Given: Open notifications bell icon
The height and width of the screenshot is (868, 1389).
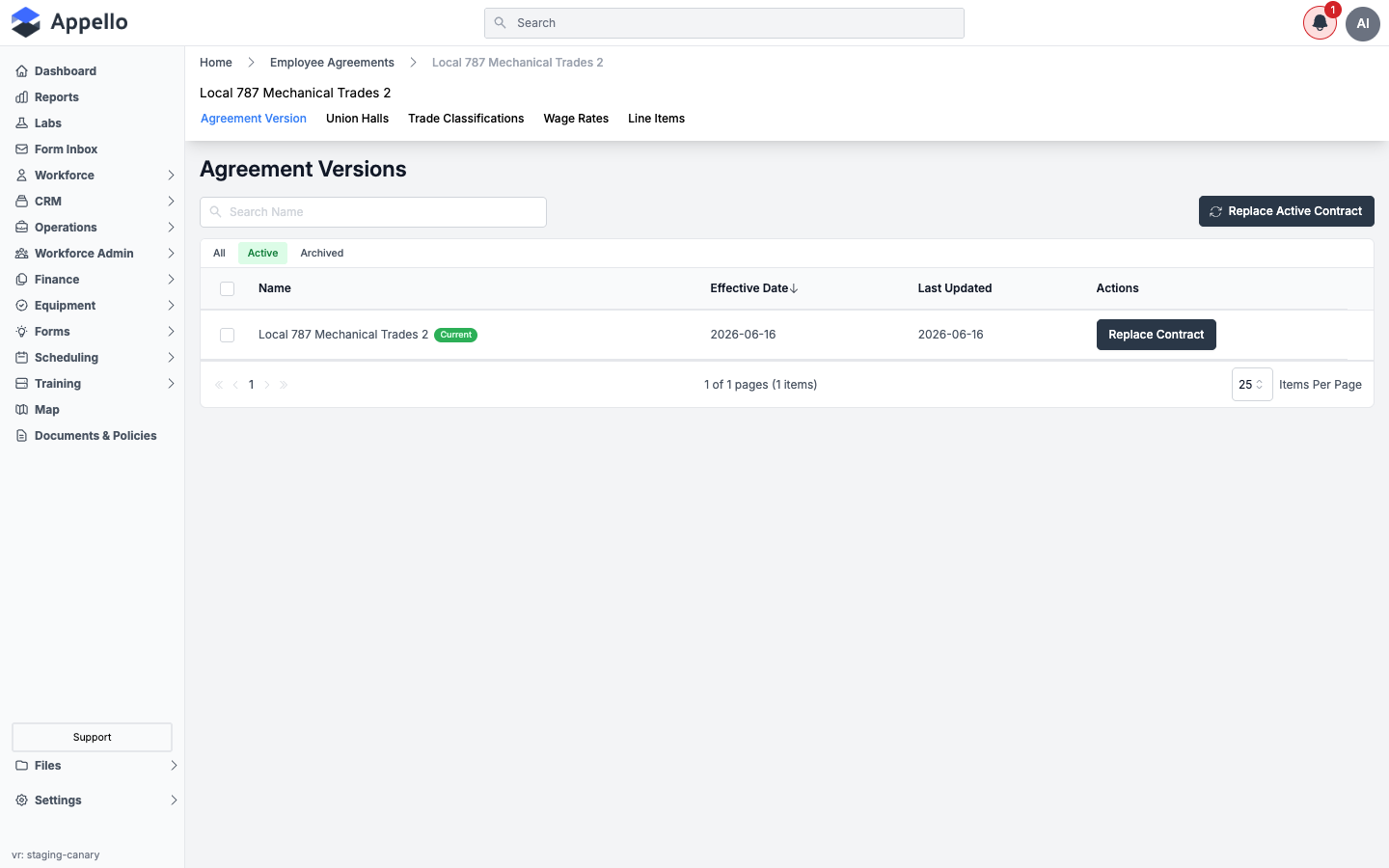Looking at the screenshot, I should (1320, 23).
